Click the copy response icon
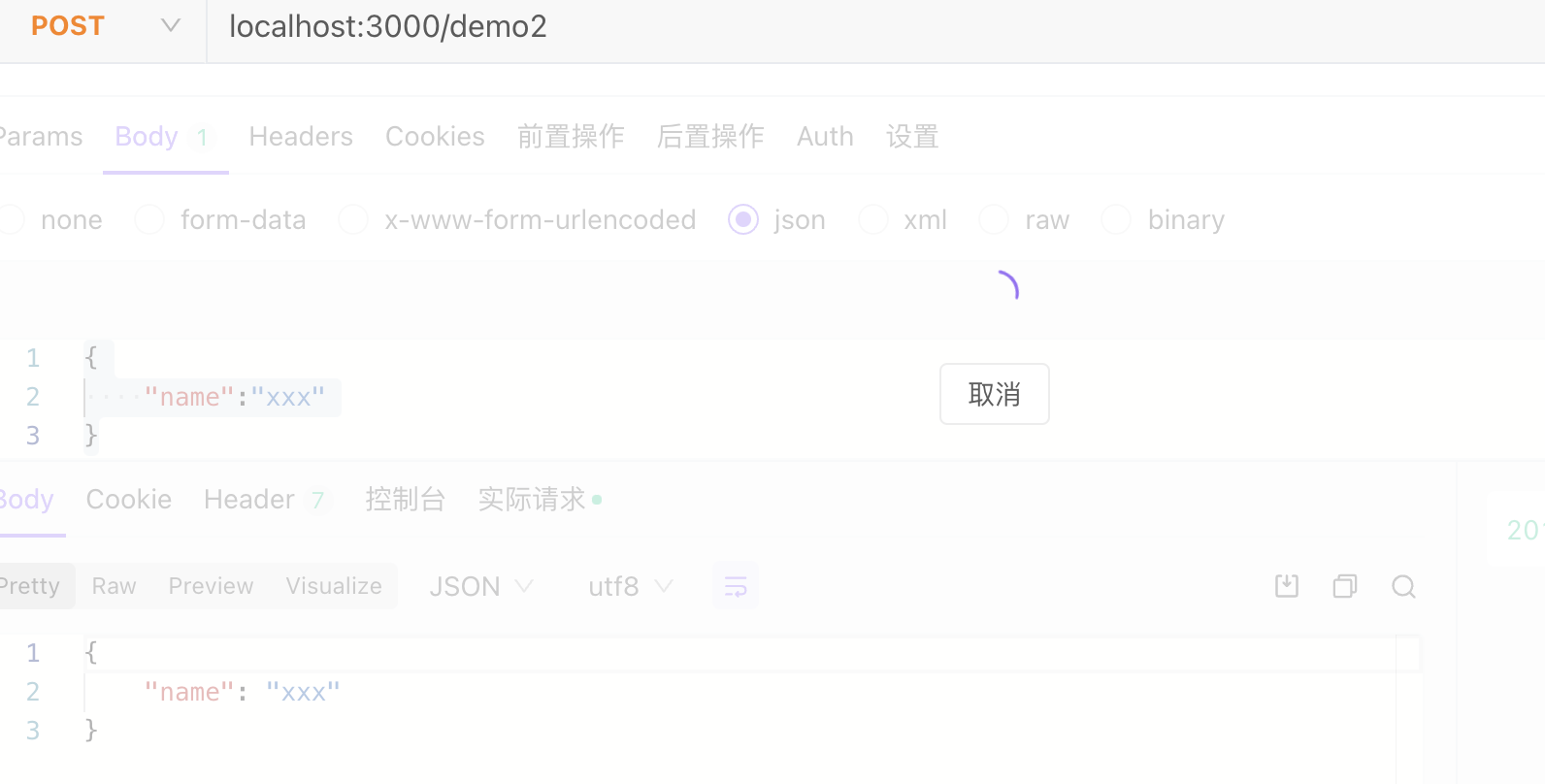The image size is (1545, 784). click(x=1345, y=586)
